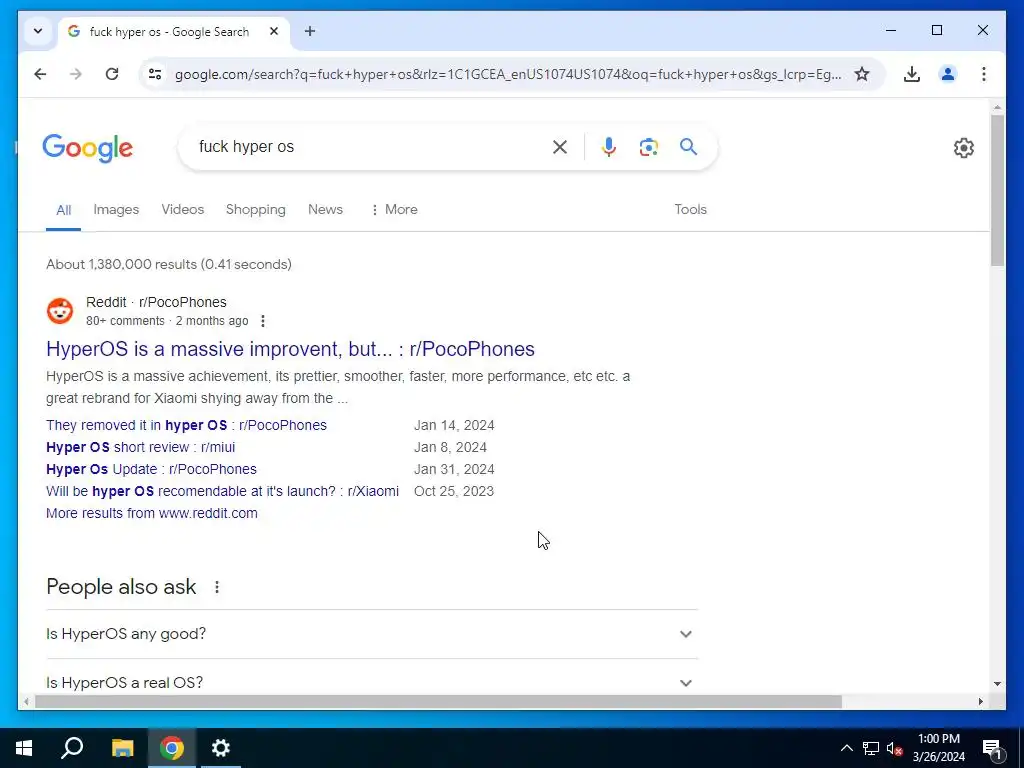Open the More search filters menu
Image resolution: width=1024 pixels, height=768 pixels.
394,210
